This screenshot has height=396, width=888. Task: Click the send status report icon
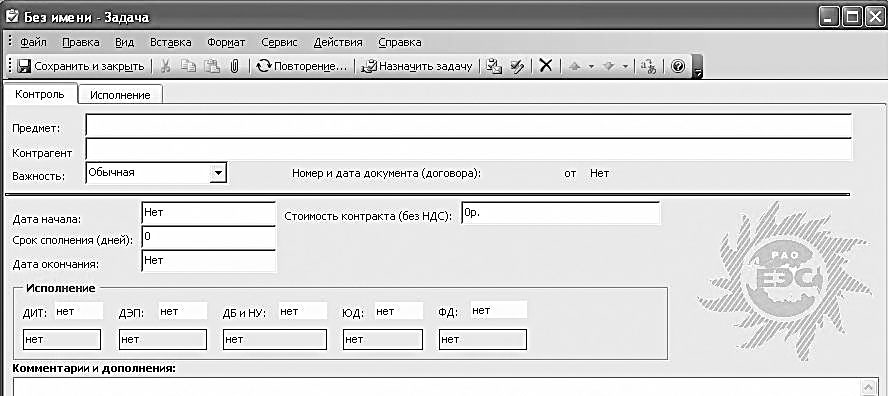coord(494,66)
